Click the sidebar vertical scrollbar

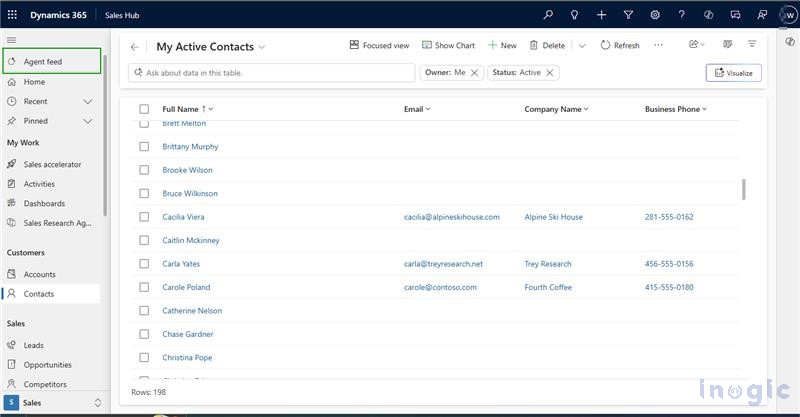click(105, 136)
